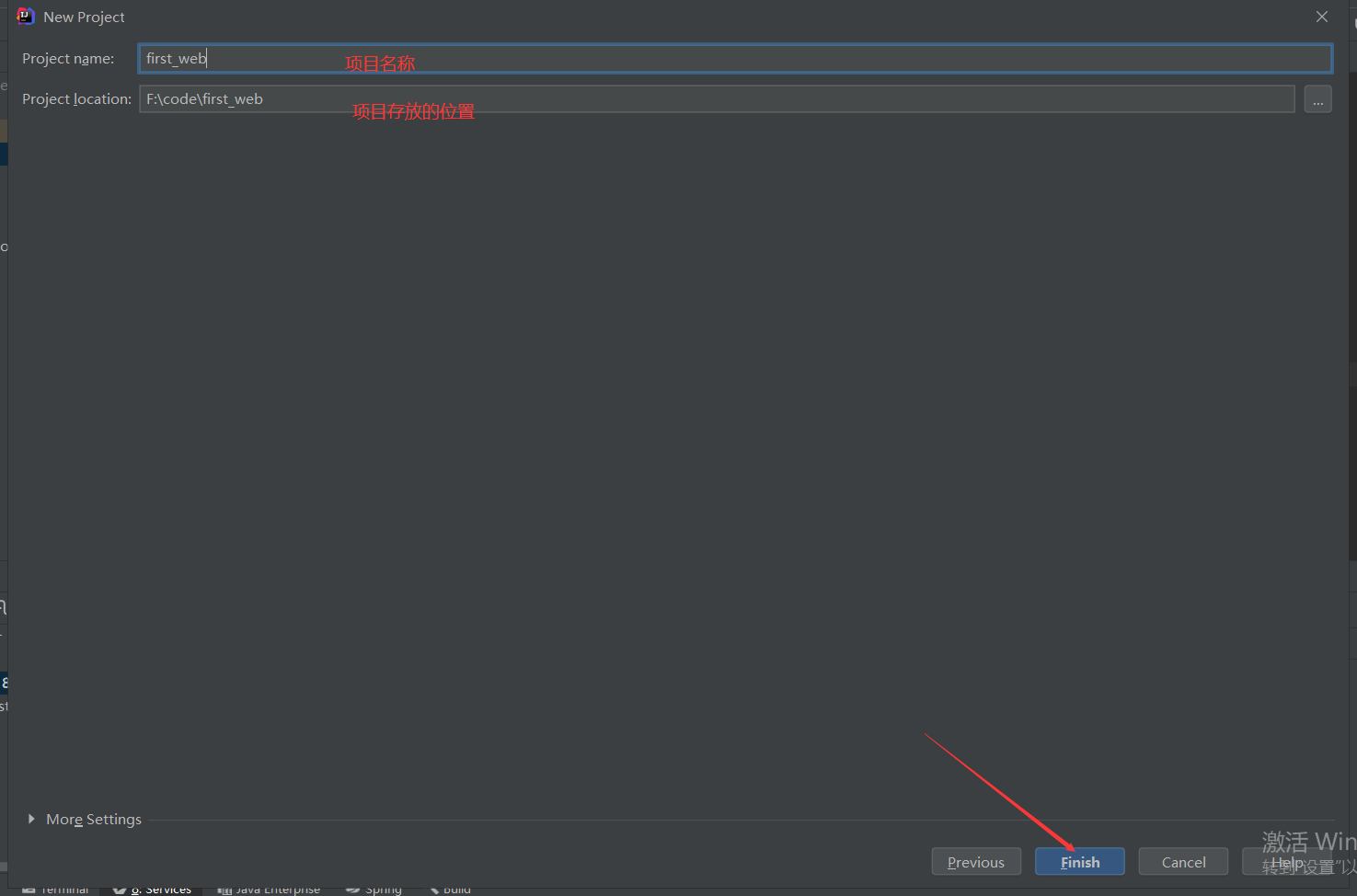Close the New Project dialog window
The image size is (1357, 896).
tap(1322, 17)
